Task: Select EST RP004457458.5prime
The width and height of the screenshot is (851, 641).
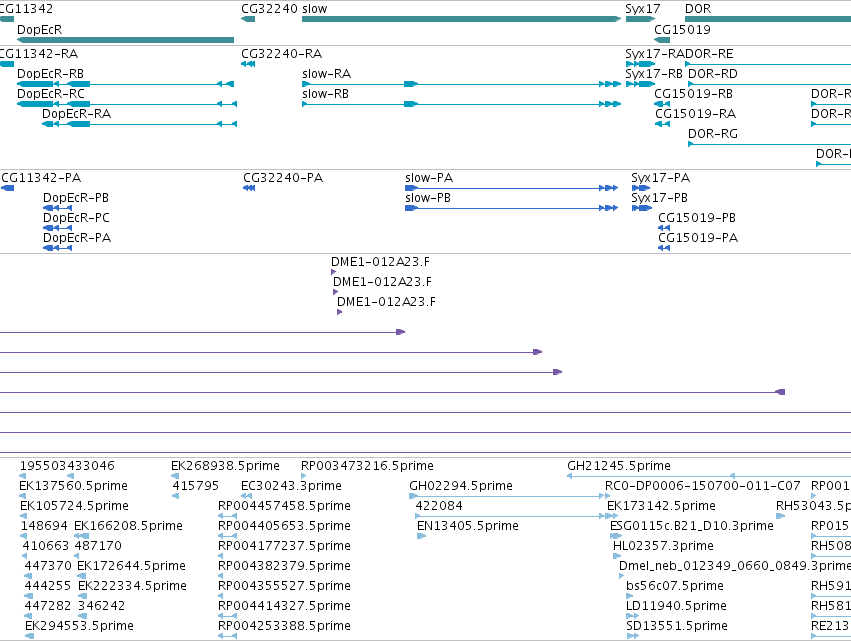Action: 284,506
